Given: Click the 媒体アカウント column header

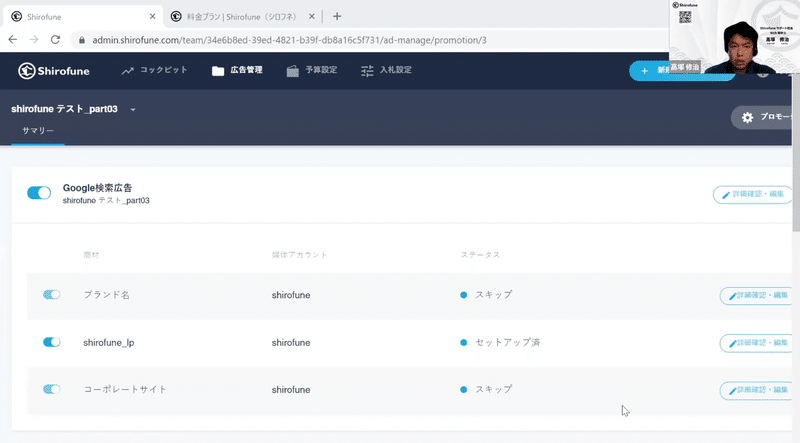Looking at the screenshot, I should click(299, 255).
